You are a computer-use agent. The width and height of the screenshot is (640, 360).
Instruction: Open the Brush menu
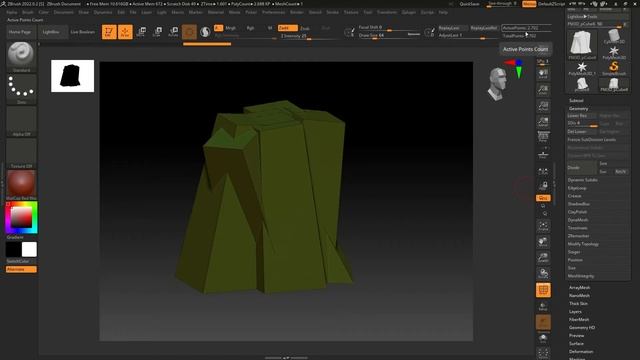tap(28, 12)
